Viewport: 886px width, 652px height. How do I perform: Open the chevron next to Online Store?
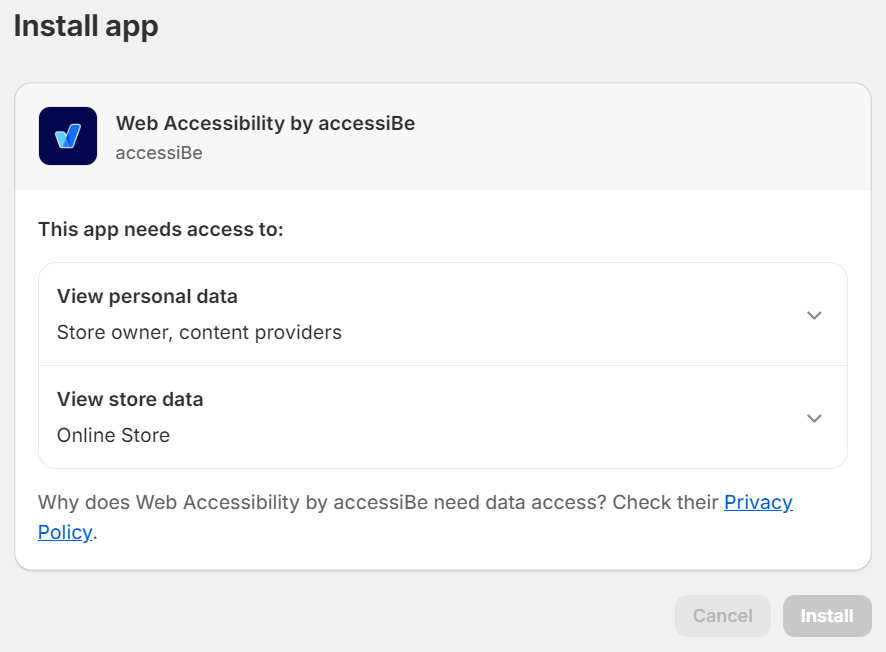click(x=814, y=418)
